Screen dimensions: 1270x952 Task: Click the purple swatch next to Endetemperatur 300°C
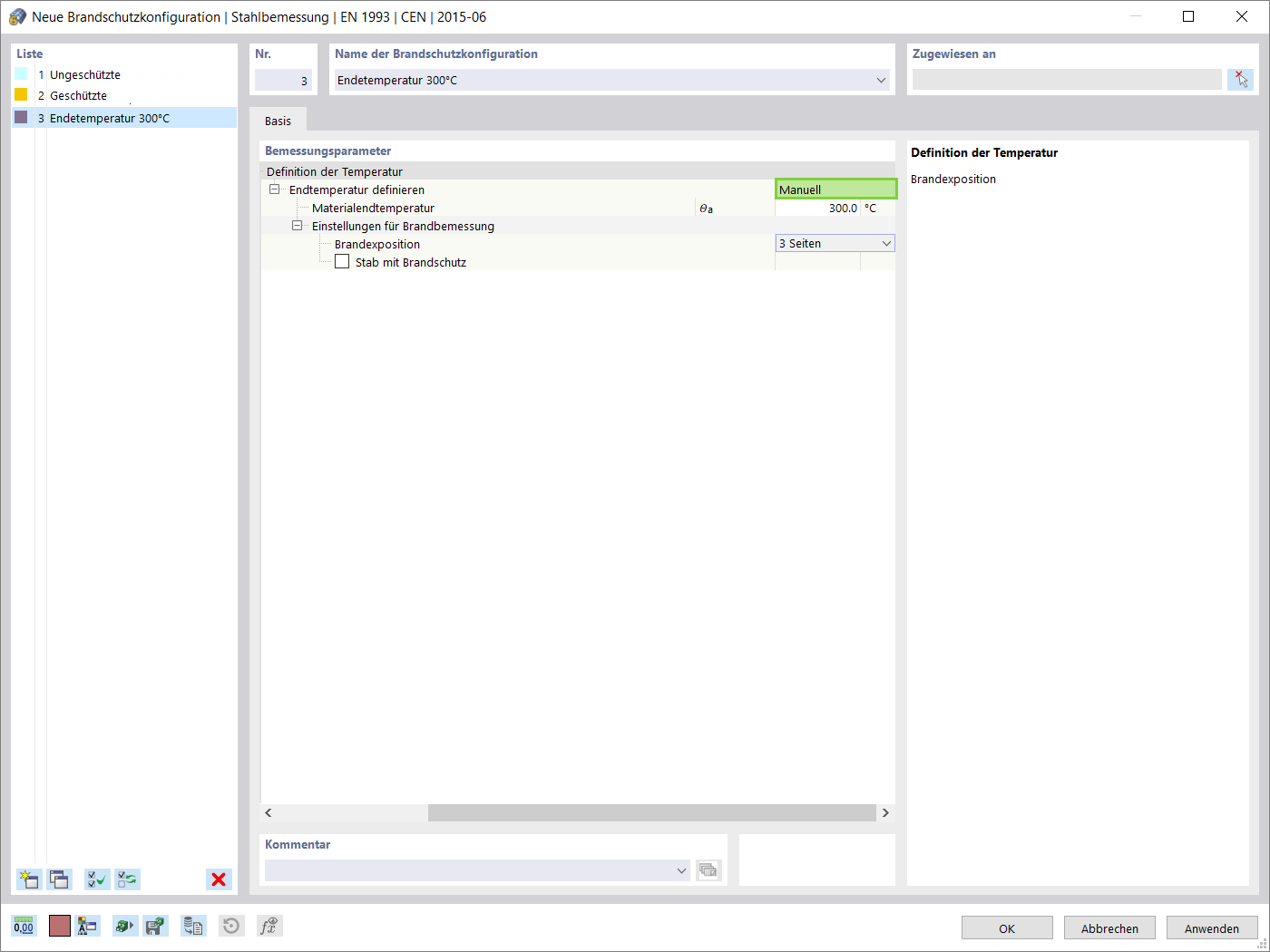pyautogui.click(x=21, y=118)
